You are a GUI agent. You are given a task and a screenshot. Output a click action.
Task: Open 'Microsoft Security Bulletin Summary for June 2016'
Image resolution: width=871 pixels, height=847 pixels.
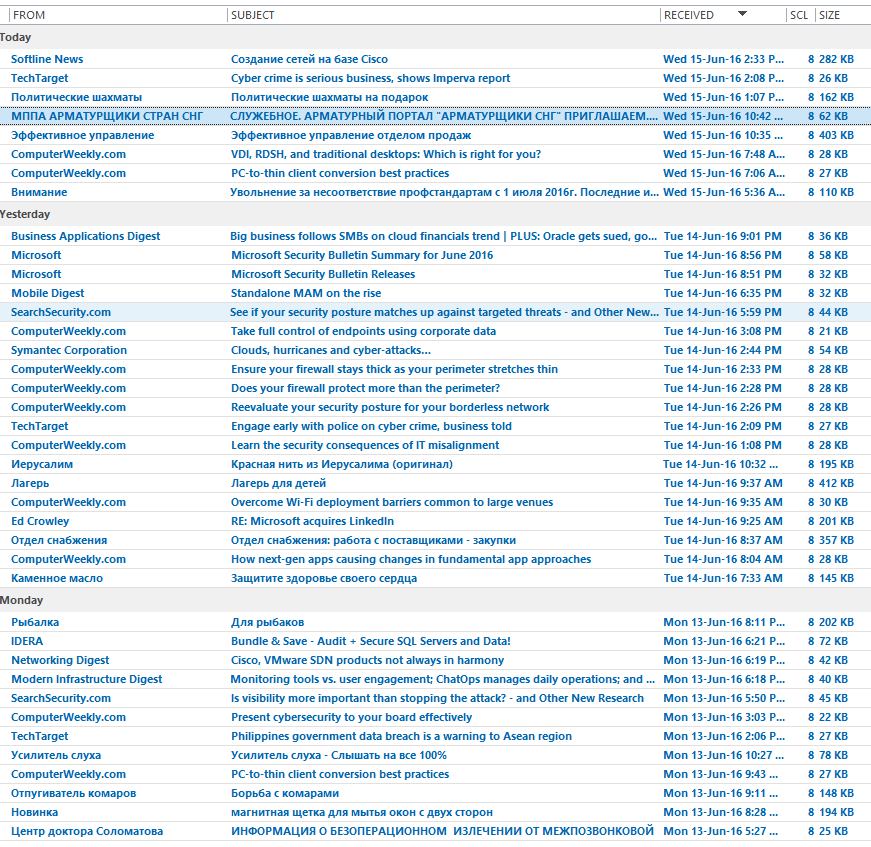(436, 255)
